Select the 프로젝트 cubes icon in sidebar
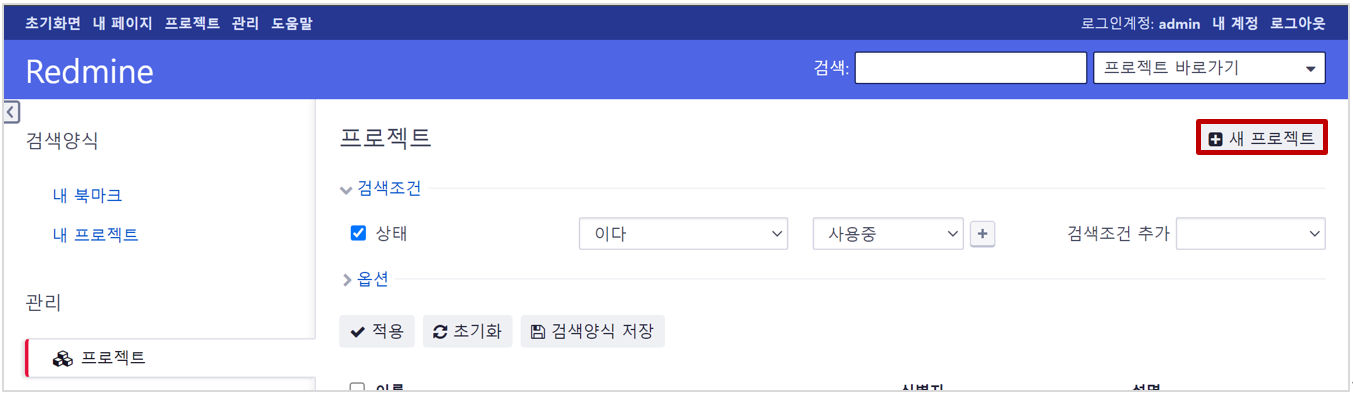Viewport: 1353px width, 396px height. [63, 358]
